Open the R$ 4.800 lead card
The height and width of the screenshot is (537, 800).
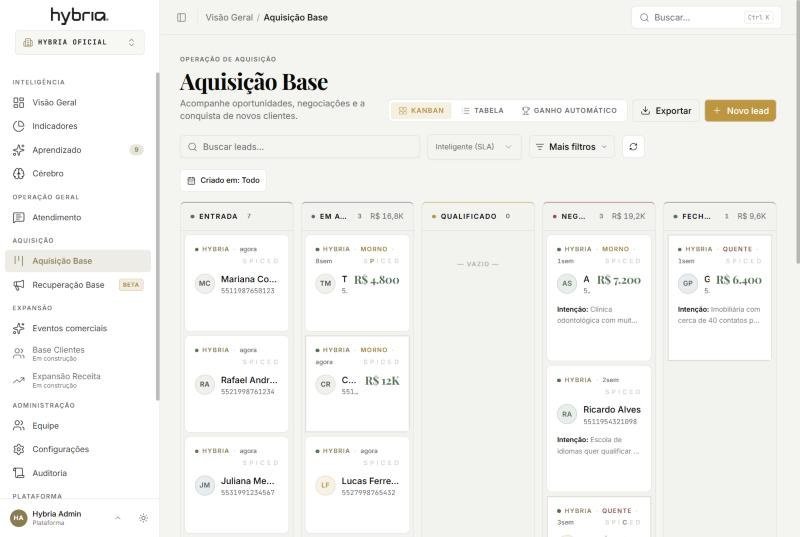(x=357, y=283)
